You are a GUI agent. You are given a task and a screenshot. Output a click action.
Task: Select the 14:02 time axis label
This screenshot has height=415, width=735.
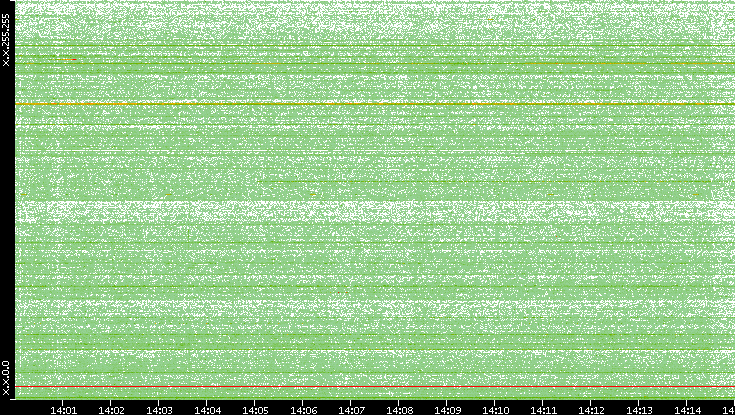tap(111, 410)
